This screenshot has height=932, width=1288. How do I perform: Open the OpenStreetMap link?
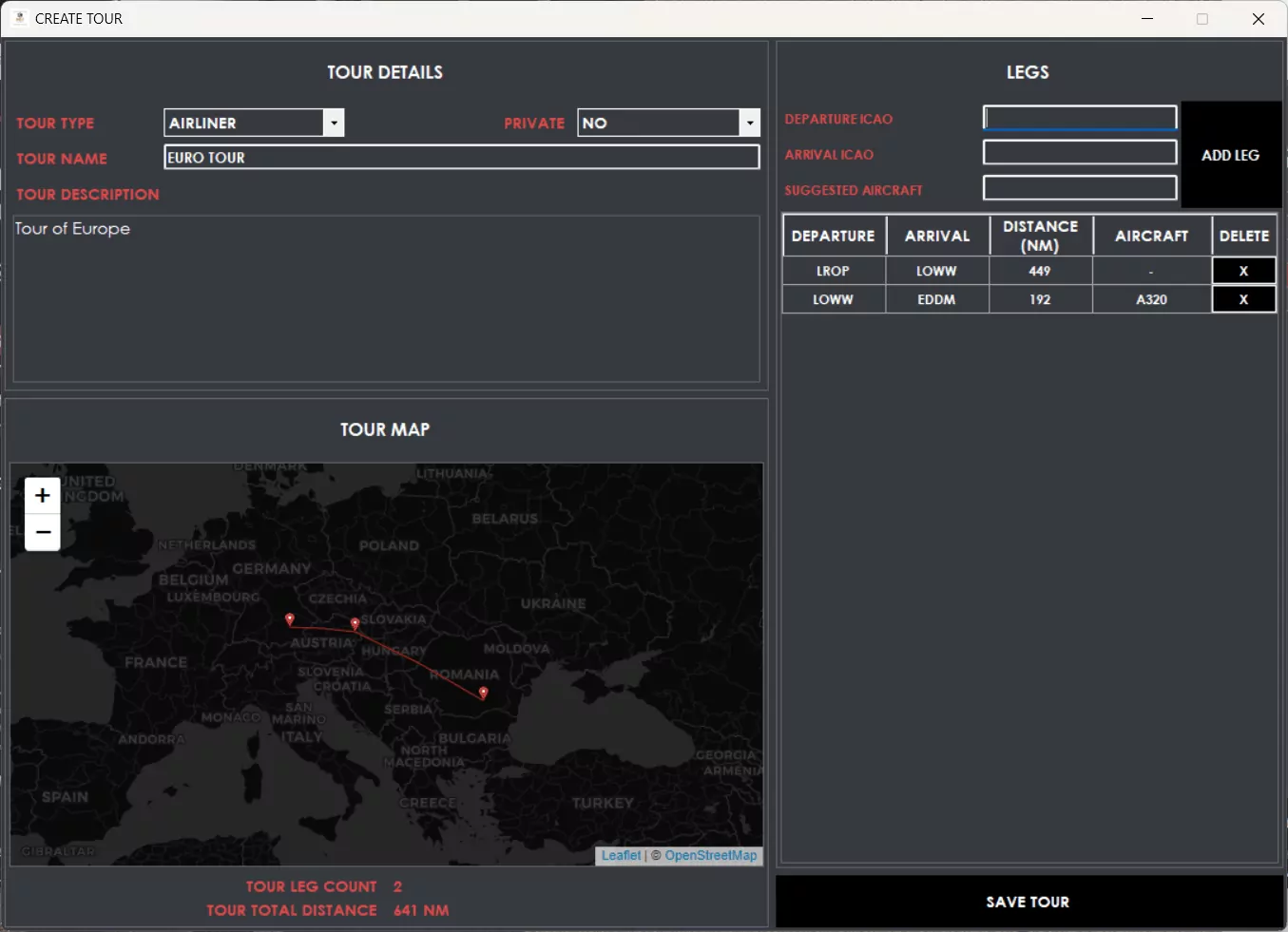(x=711, y=855)
